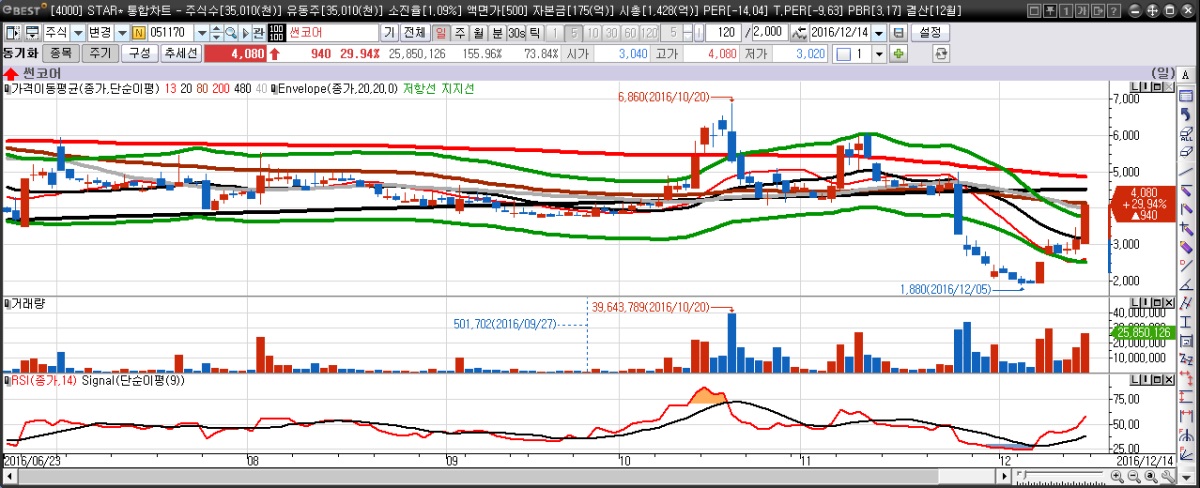Click the magnifier stock search icon
The height and width of the screenshot is (488, 1200).
tap(230, 32)
